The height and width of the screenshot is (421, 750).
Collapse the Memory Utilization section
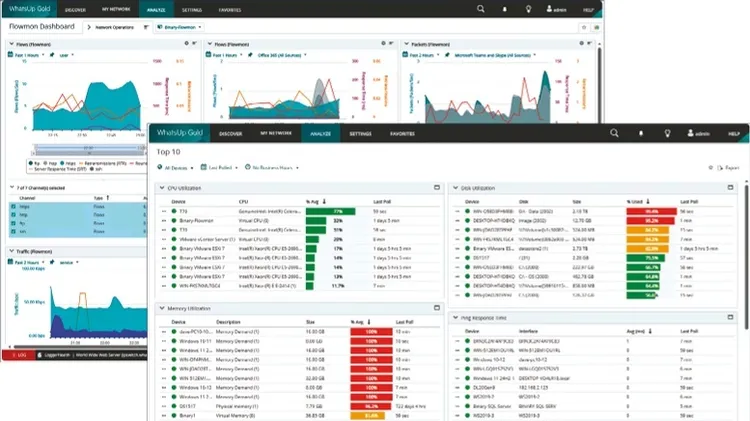[x=162, y=308]
